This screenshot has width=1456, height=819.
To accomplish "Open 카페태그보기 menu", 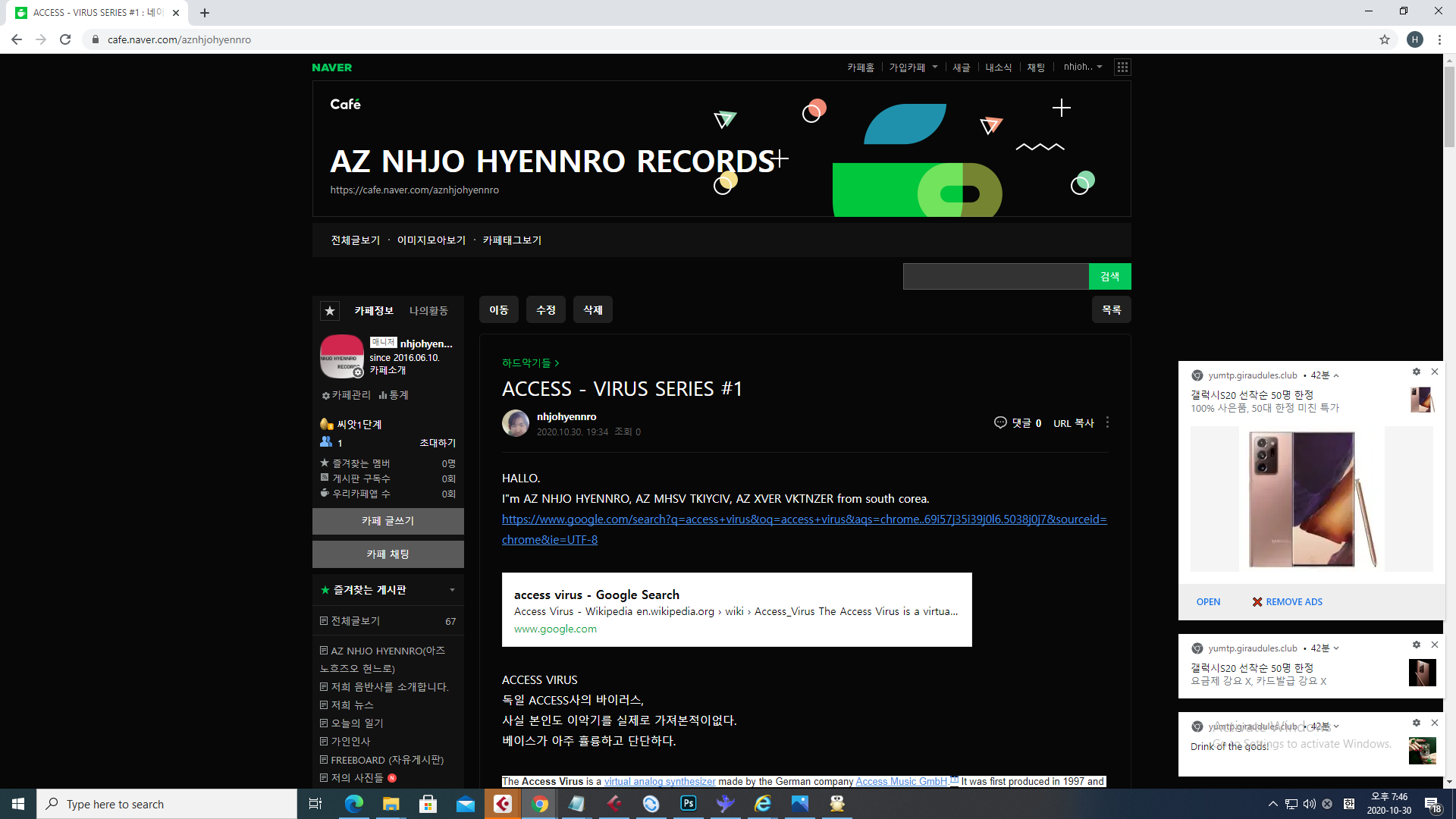I will coord(512,240).
